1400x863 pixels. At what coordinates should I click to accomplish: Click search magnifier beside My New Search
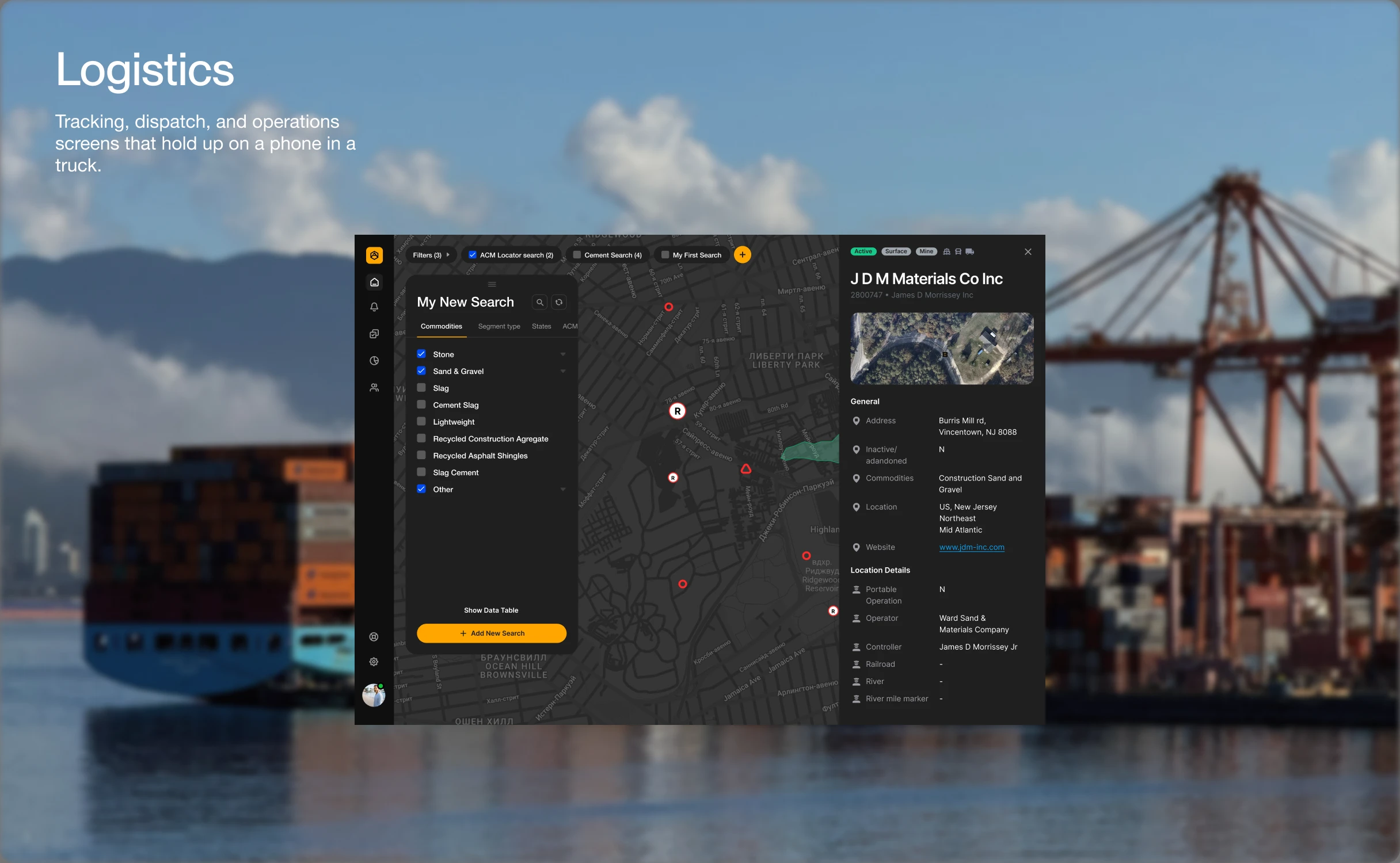tap(539, 302)
